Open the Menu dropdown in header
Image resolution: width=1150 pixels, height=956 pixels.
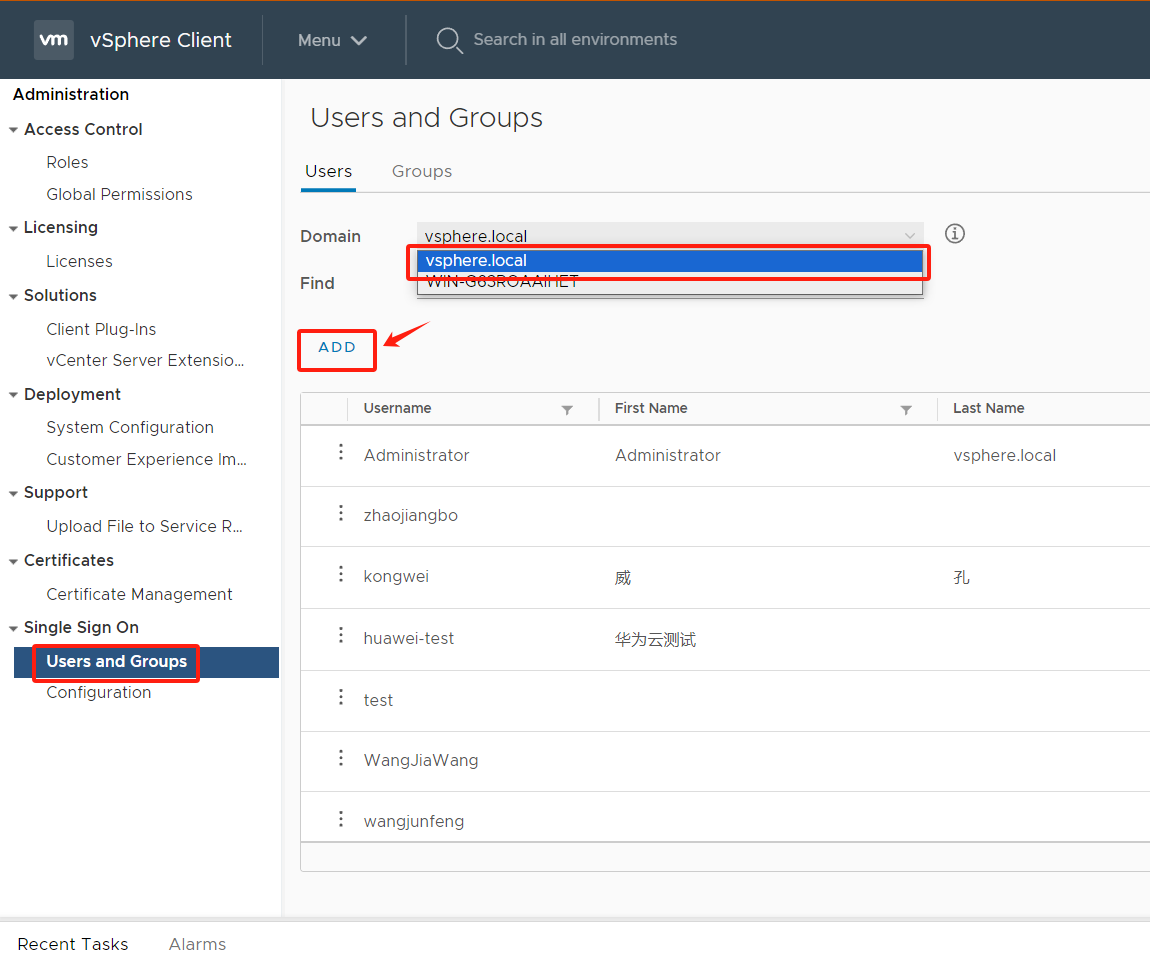click(x=332, y=40)
